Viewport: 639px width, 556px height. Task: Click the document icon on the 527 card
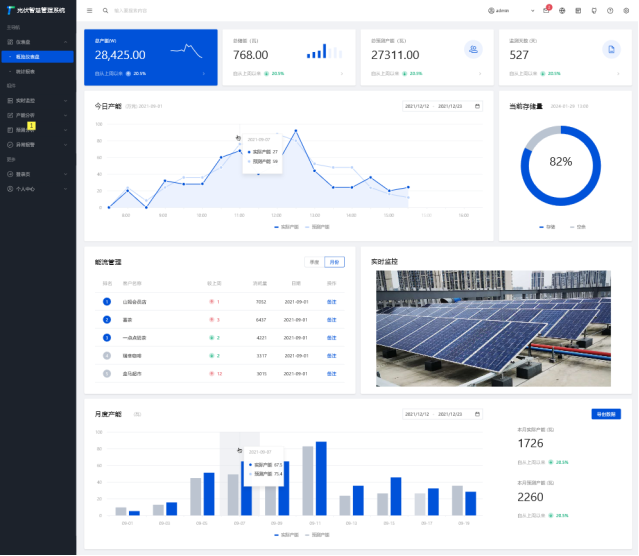[x=610, y=49]
